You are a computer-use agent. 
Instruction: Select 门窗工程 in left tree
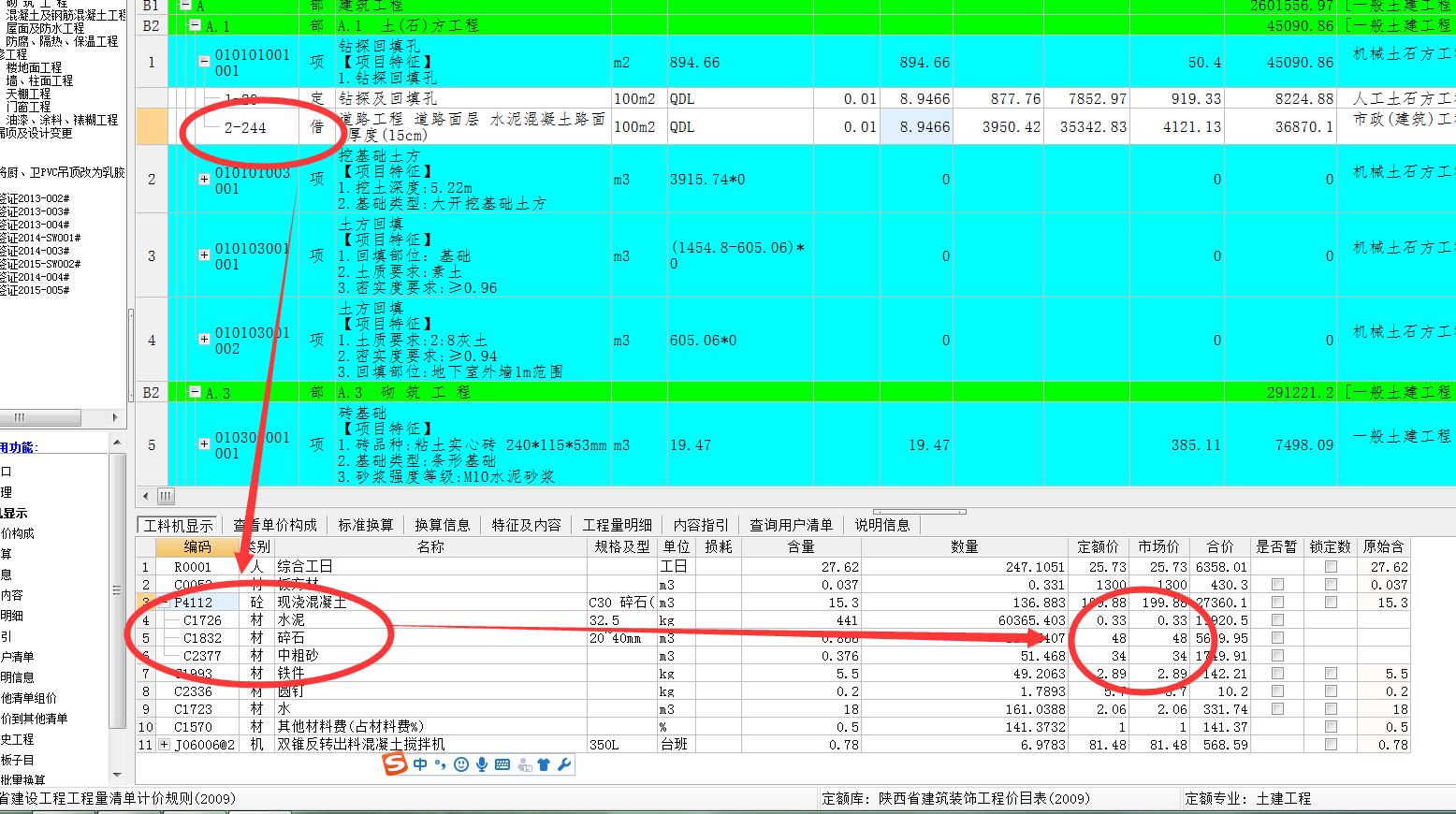tap(28, 108)
